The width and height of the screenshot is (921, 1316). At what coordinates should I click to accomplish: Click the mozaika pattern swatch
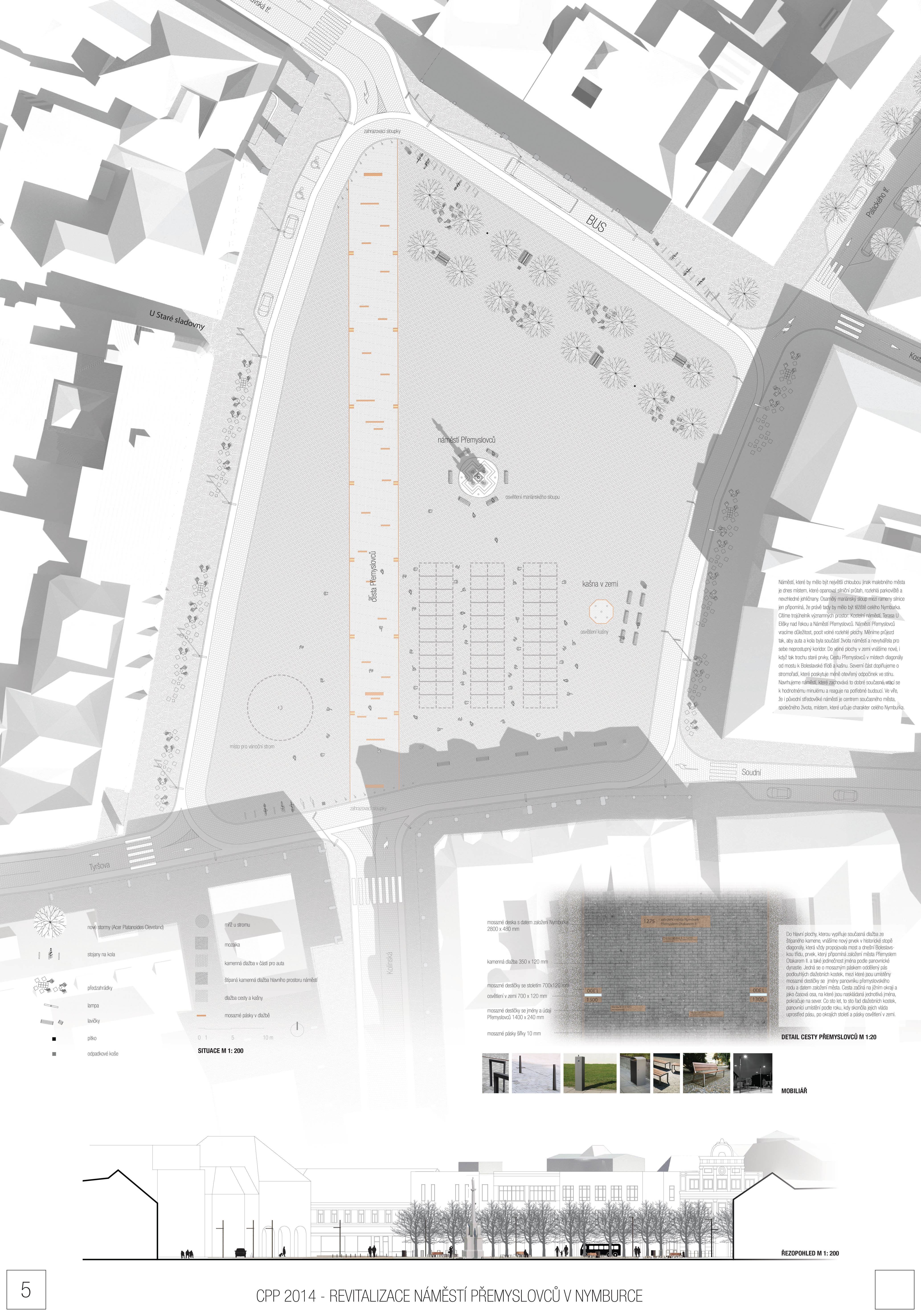coord(202,943)
